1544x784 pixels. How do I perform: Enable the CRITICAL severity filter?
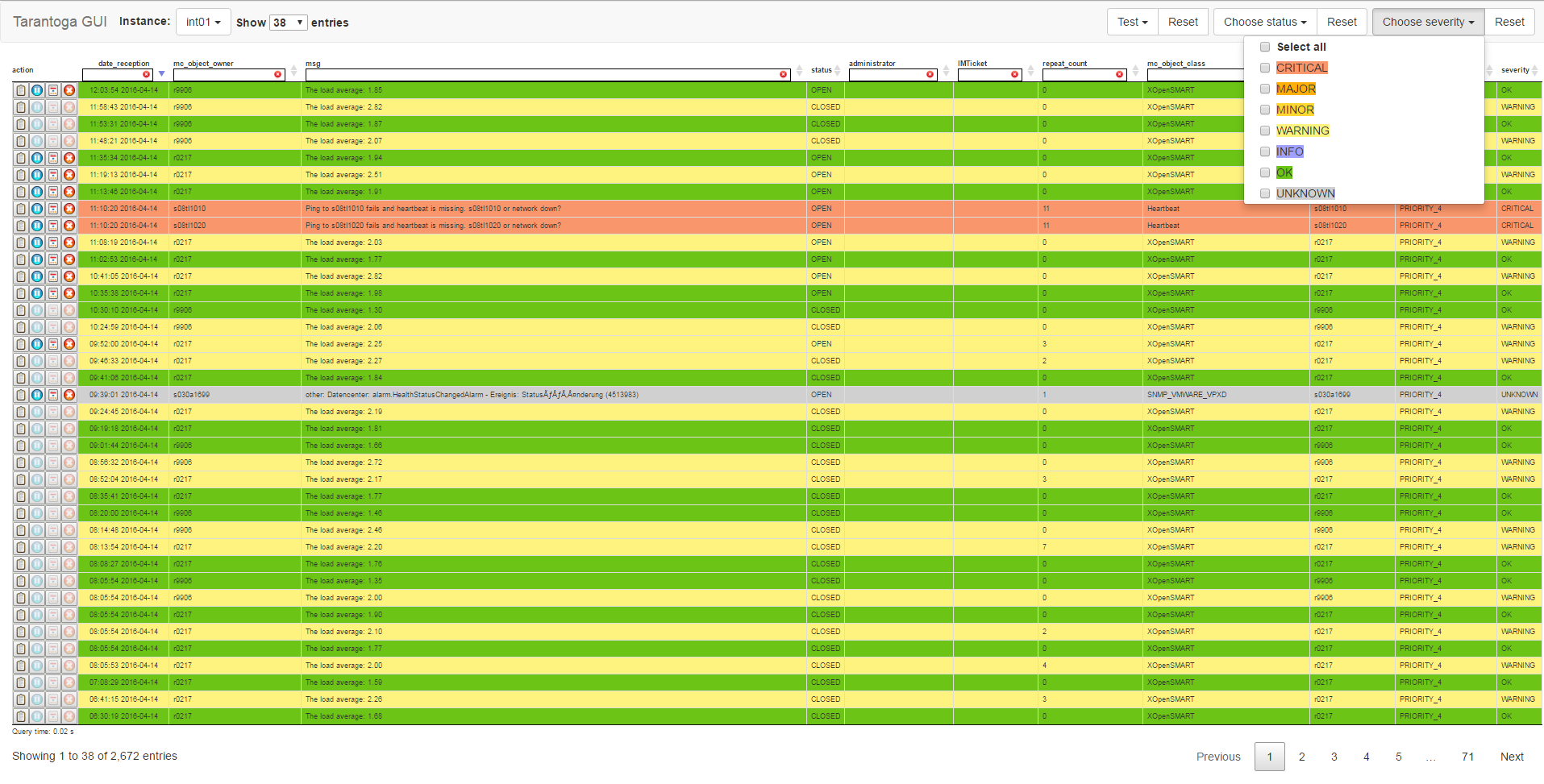click(1264, 68)
